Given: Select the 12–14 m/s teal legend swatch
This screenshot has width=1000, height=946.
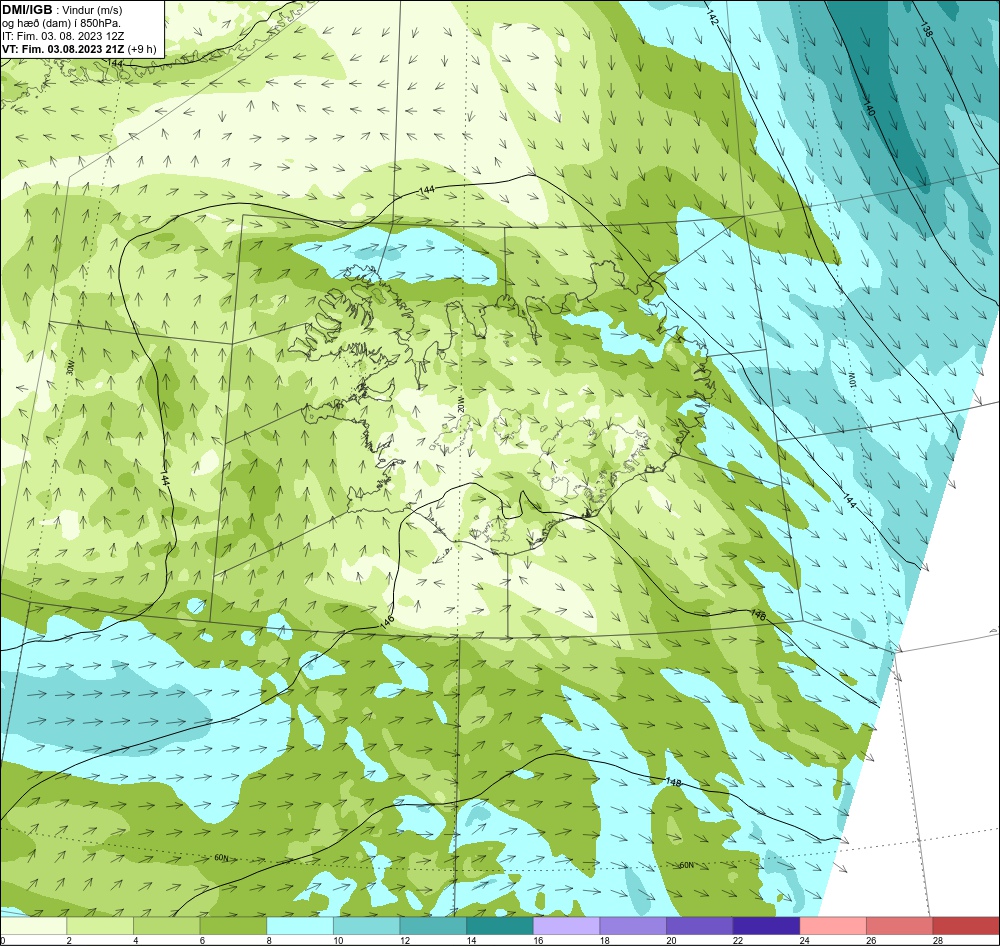Looking at the screenshot, I should pos(433,926).
